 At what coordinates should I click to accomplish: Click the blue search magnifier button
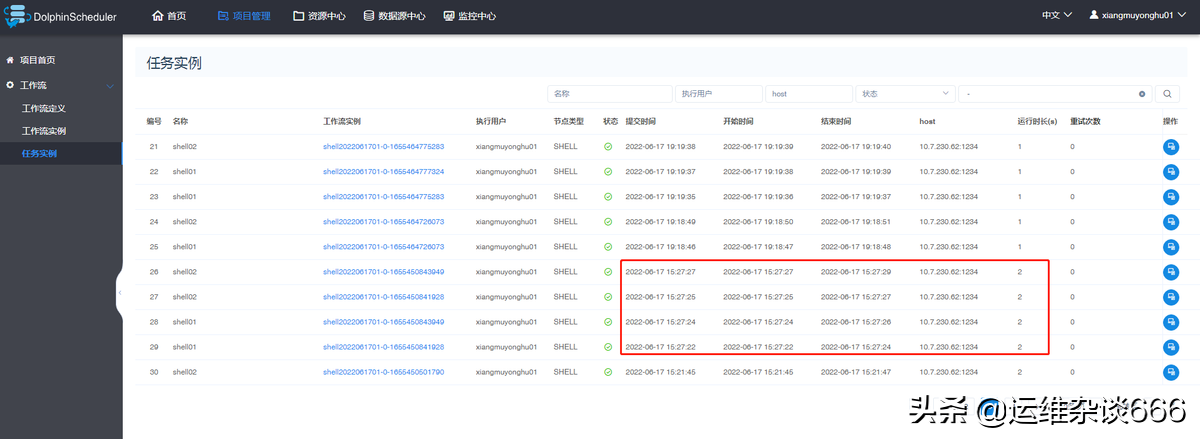point(1168,93)
